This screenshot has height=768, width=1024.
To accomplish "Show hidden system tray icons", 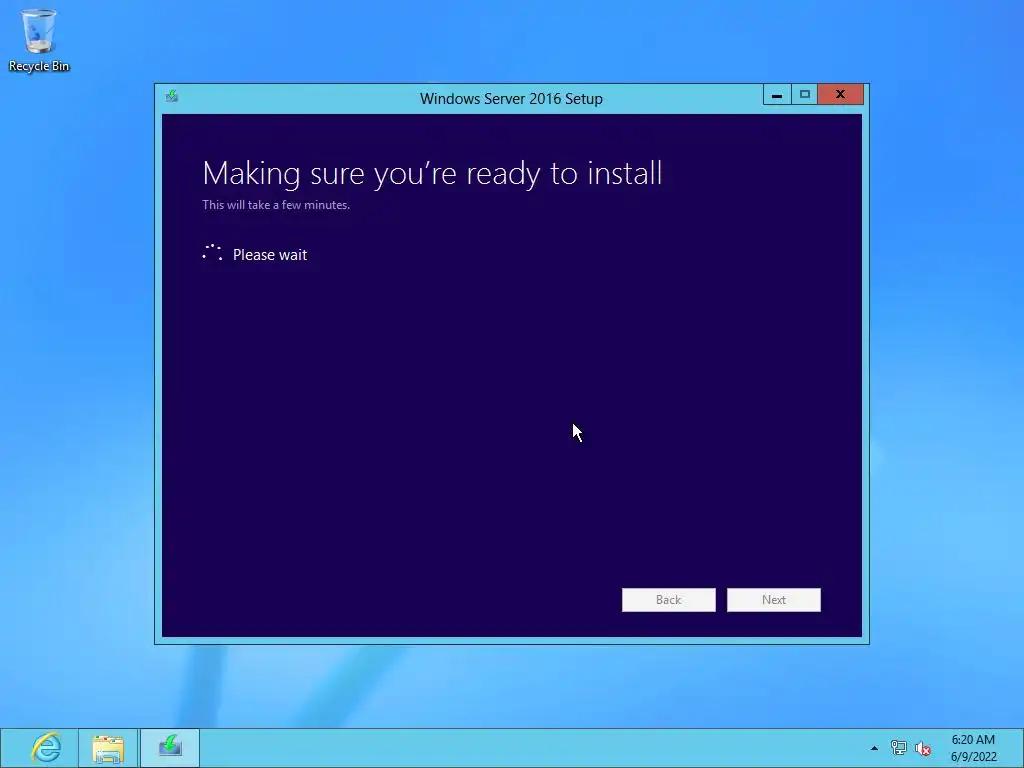I will point(874,748).
